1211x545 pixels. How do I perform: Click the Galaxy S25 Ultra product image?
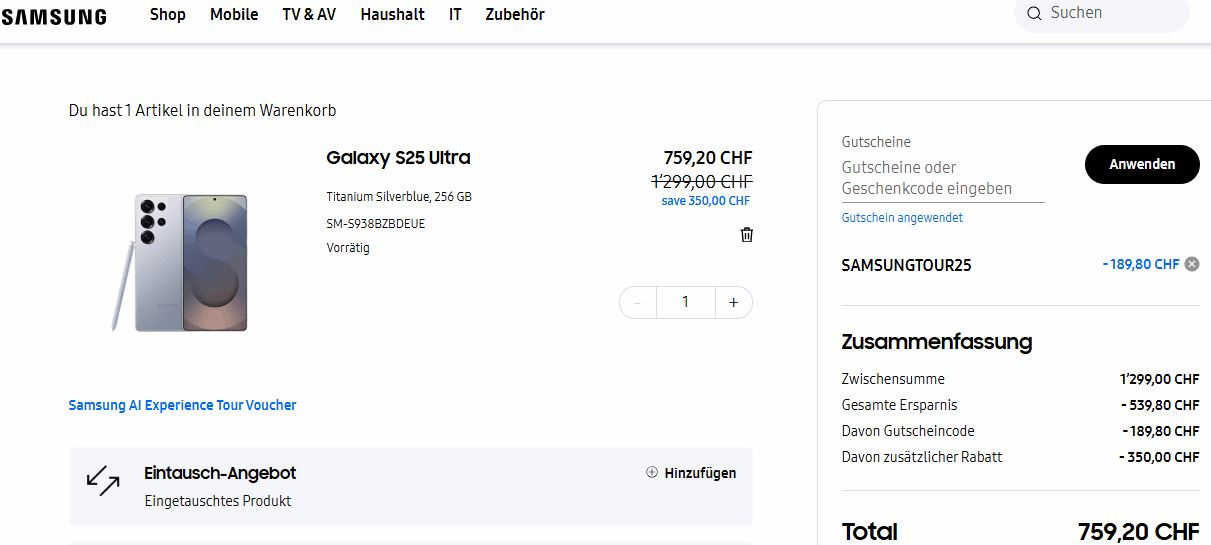(x=181, y=262)
